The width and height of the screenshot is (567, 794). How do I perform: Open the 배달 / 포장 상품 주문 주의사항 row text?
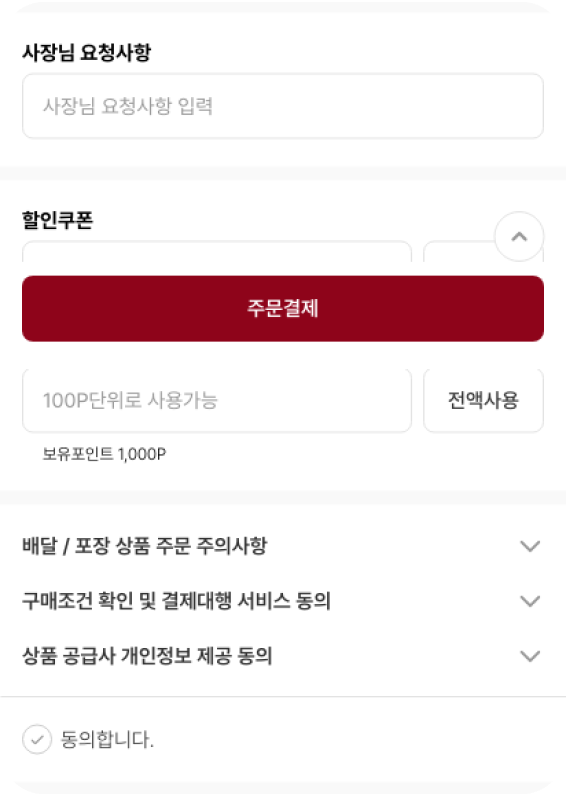pyautogui.click(x=144, y=546)
